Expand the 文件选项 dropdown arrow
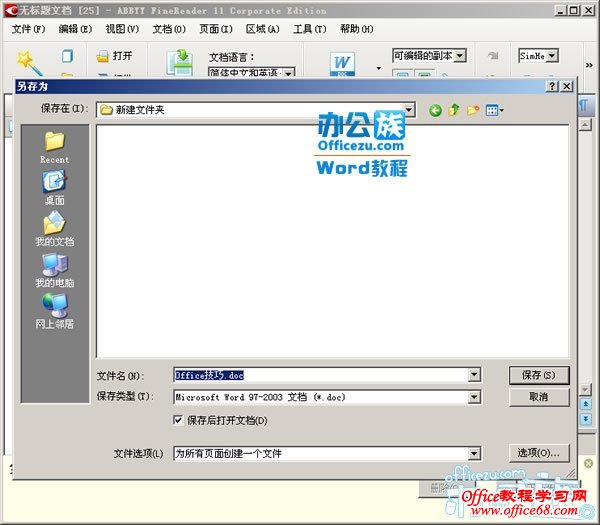Image resolution: width=600 pixels, height=525 pixels. (474, 454)
